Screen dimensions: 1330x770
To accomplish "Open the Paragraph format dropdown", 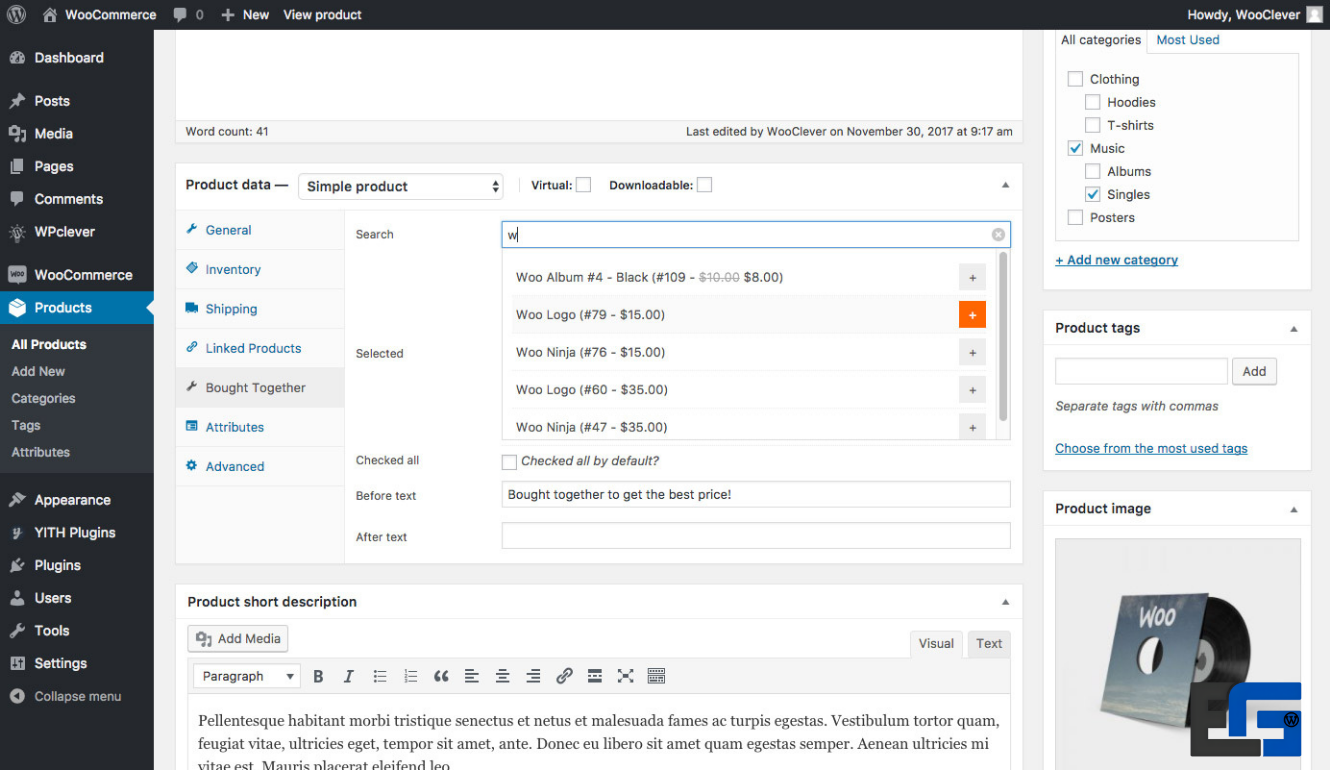I will pyautogui.click(x=246, y=676).
